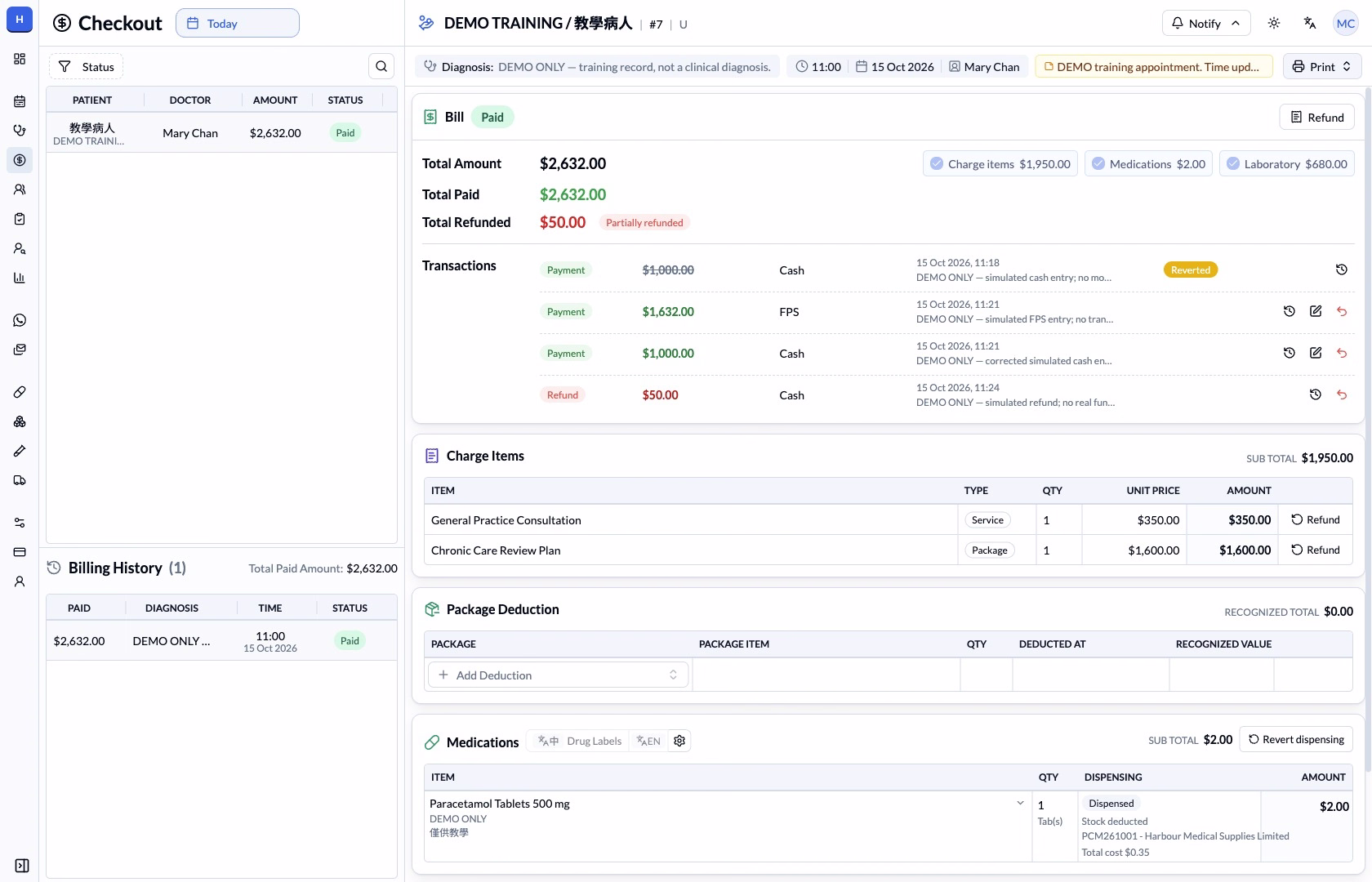This screenshot has height=882, width=1372.
Task: Click the Diagnosis DEMO ONLY field
Action: 598,66
